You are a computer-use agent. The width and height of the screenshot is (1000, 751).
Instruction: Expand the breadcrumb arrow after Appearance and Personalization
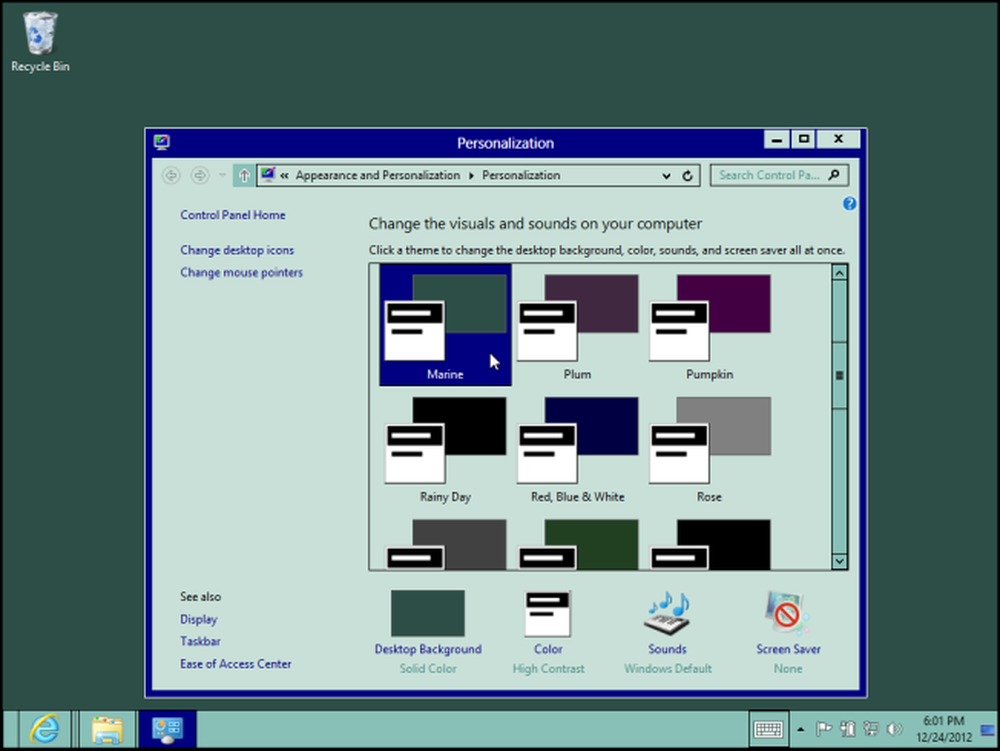(x=471, y=176)
